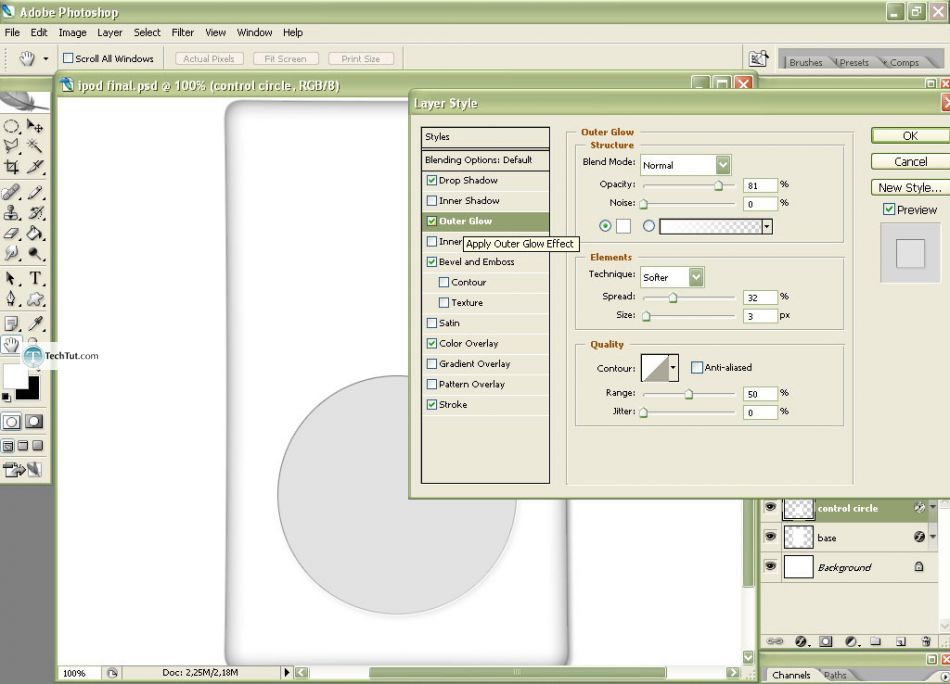Select the Crop tool
The height and width of the screenshot is (684, 950).
point(11,167)
